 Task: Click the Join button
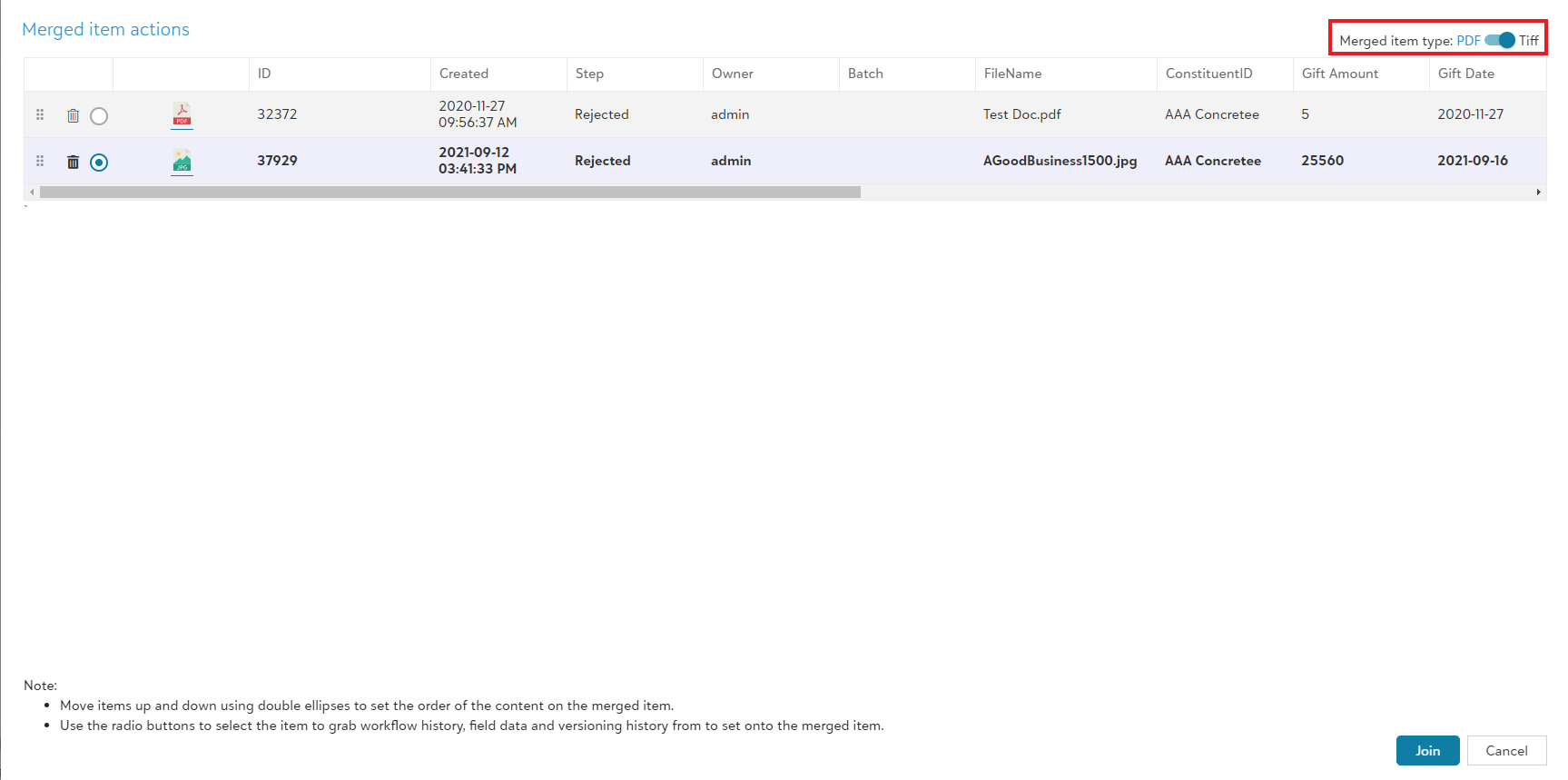1427,750
